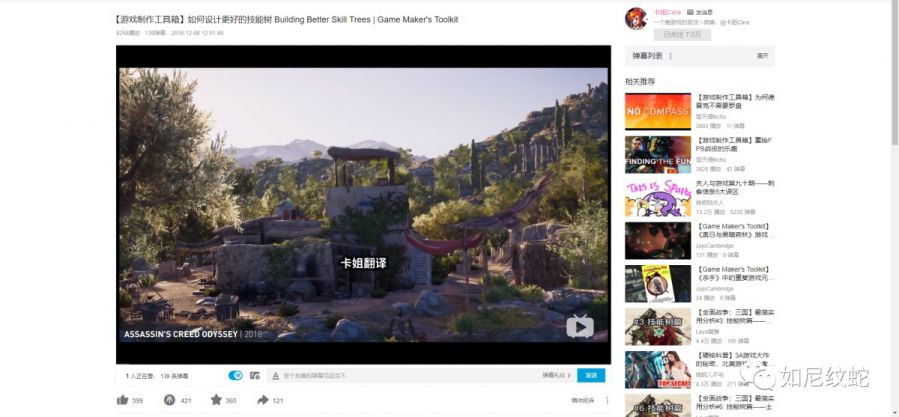This screenshot has height=417, width=899.
Task: Click uploader JojoCambridge under 夏日与黑暗森林
Action: [x=714, y=245]
